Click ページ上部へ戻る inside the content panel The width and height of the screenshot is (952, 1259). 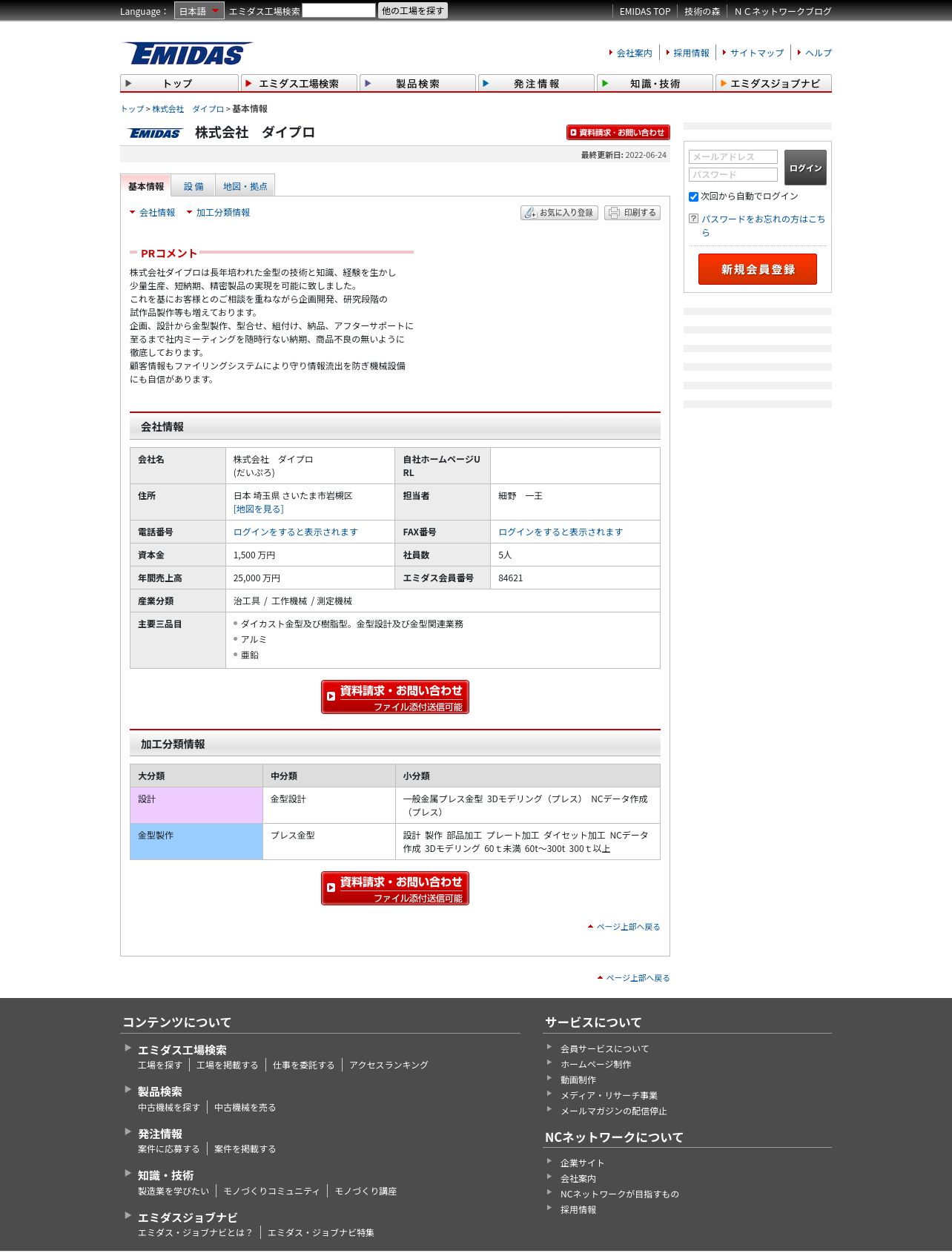(628, 927)
